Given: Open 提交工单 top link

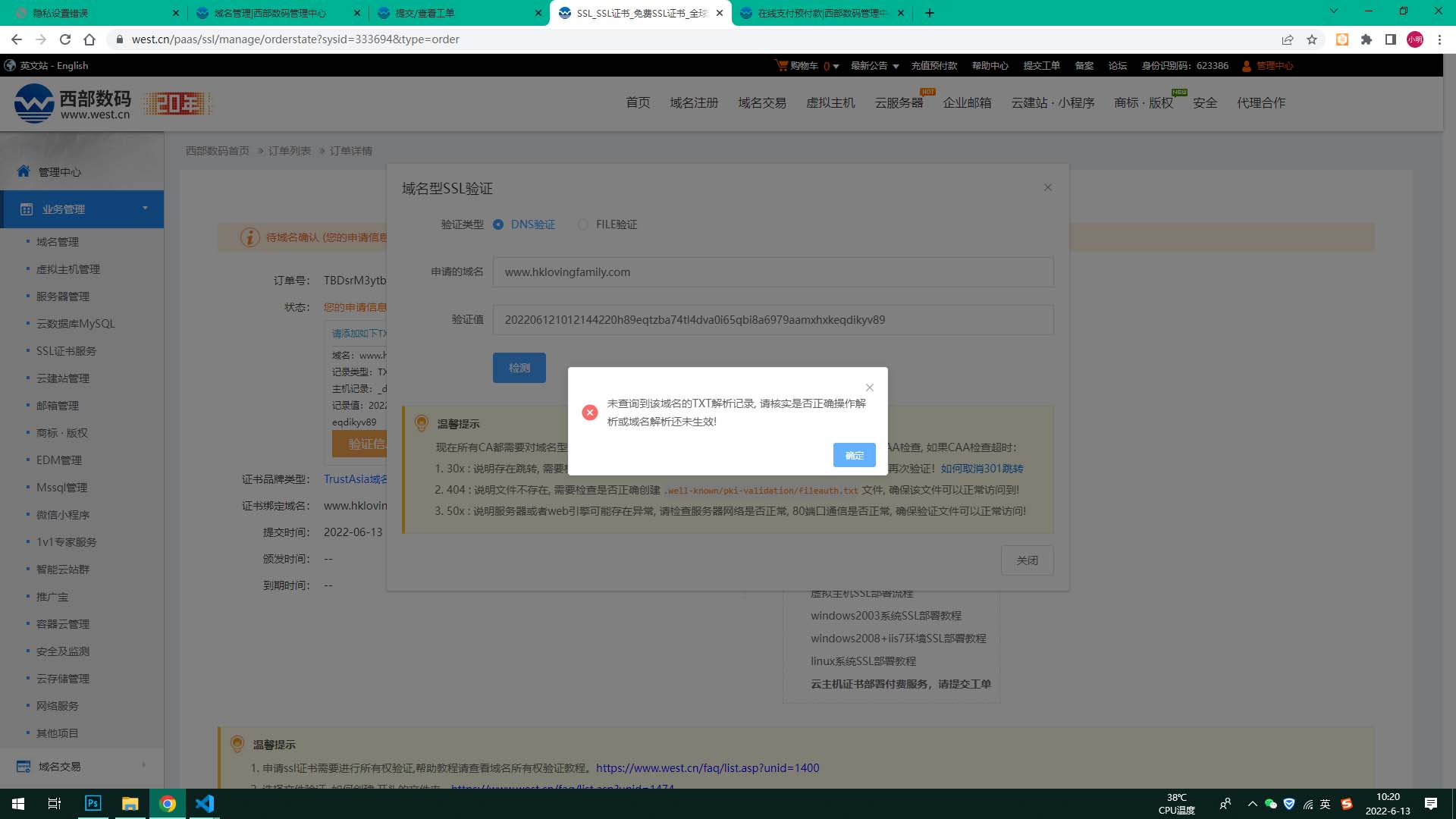Looking at the screenshot, I should 1041,66.
